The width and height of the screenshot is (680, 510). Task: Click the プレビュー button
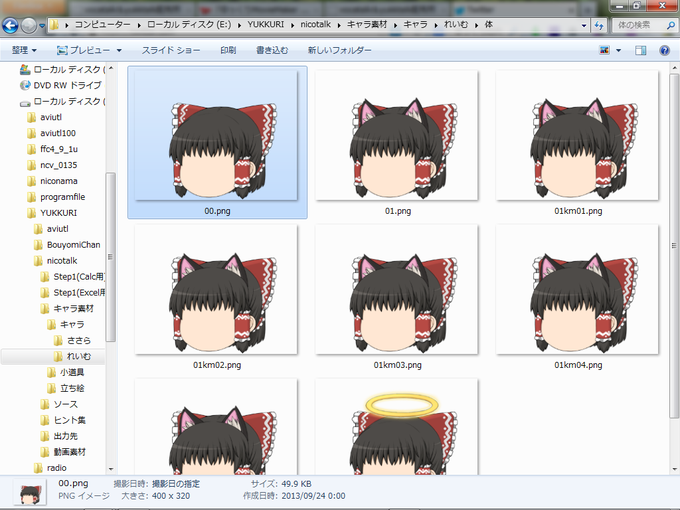[84, 50]
